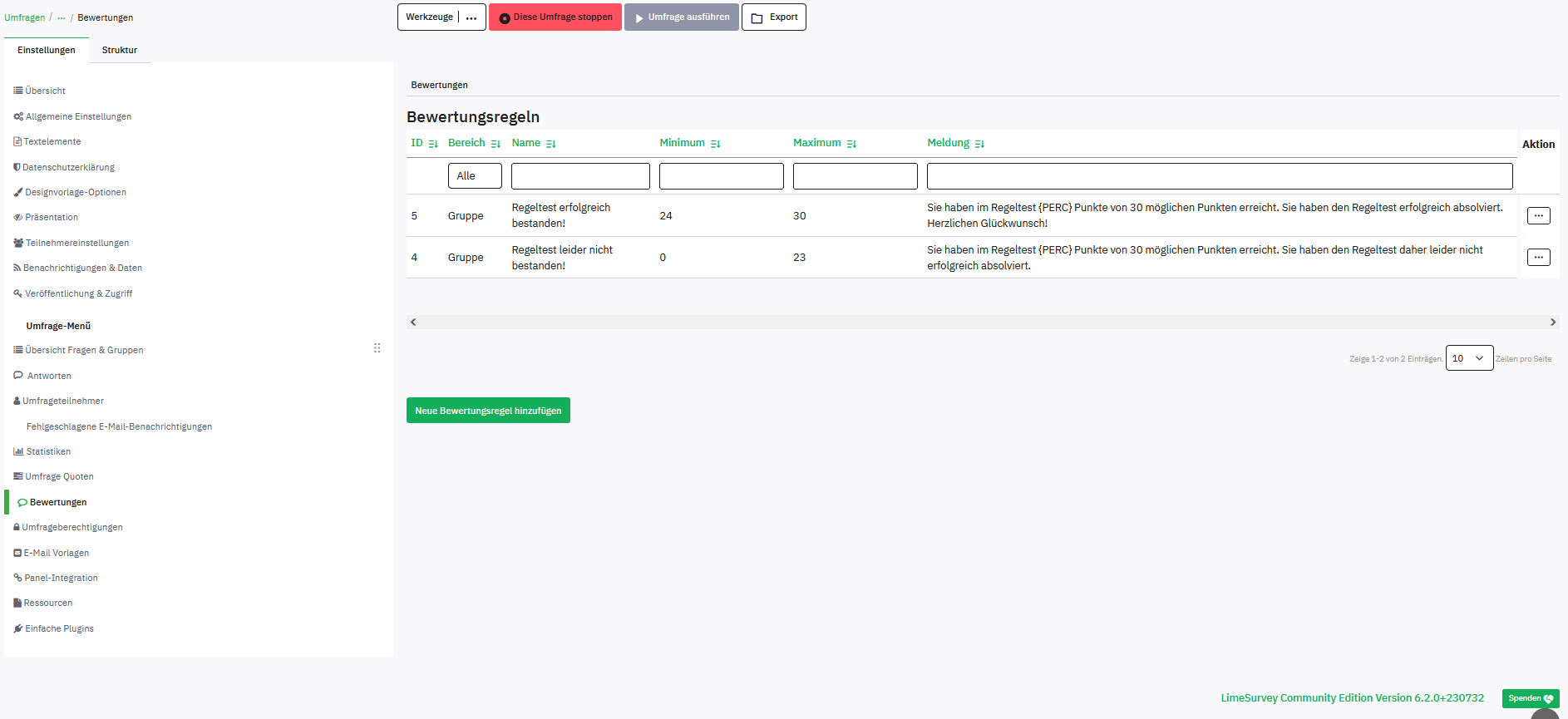
Task: Click the sort icon beside Minimum header
Action: pyautogui.click(x=715, y=144)
